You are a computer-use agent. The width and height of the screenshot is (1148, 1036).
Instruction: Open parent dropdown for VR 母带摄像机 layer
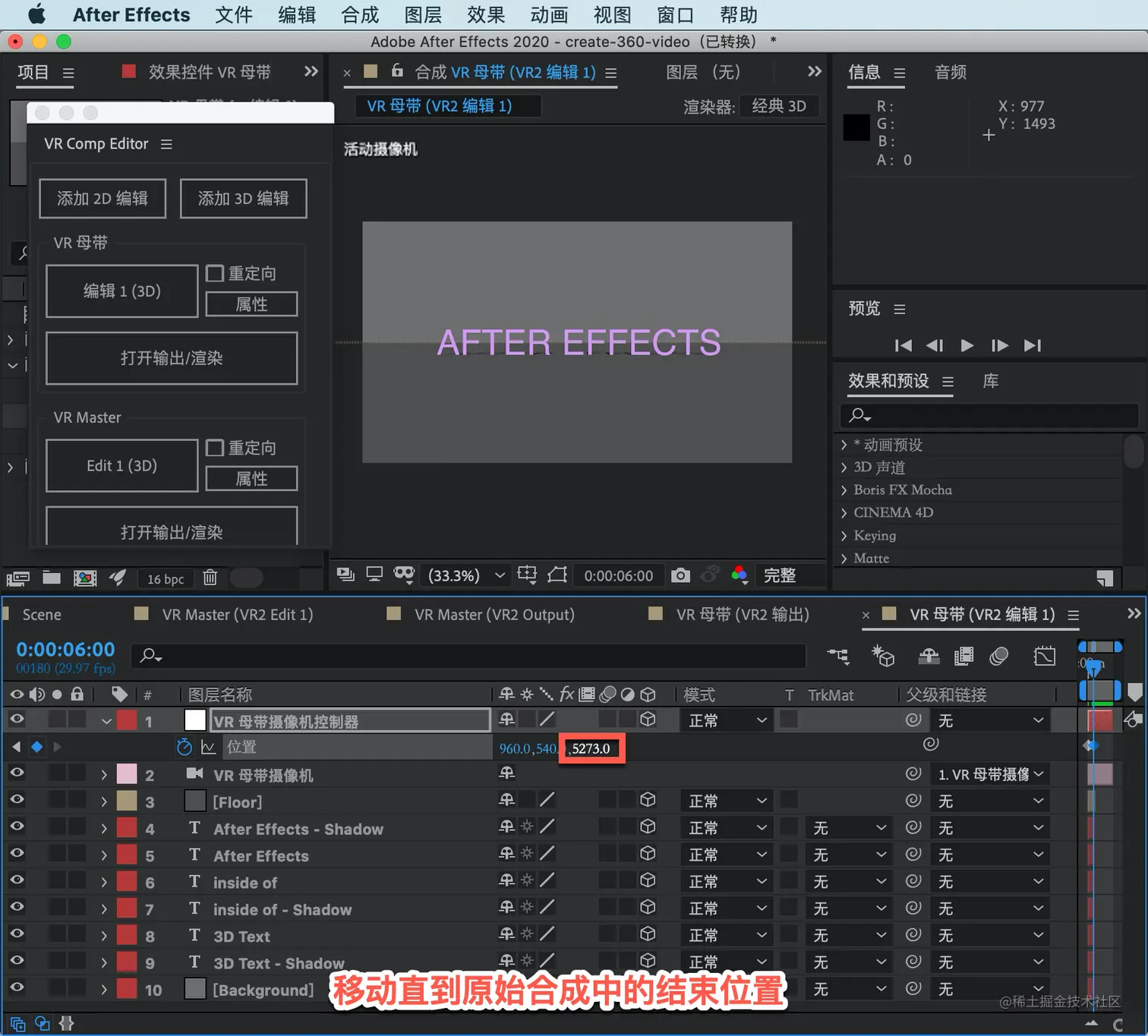990,774
